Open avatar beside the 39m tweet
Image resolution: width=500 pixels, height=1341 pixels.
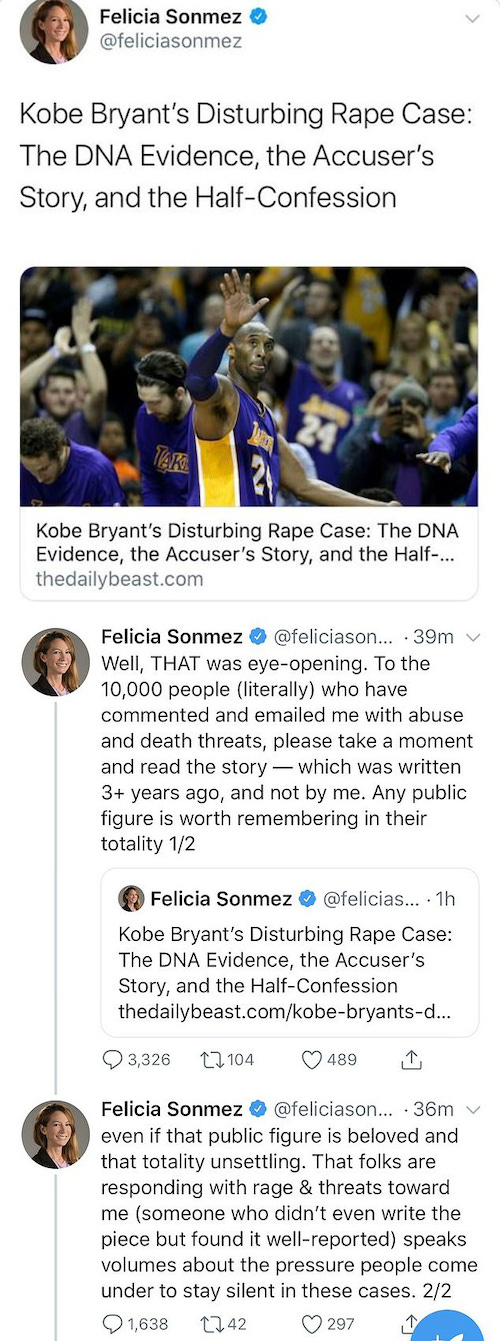[x=56, y=662]
